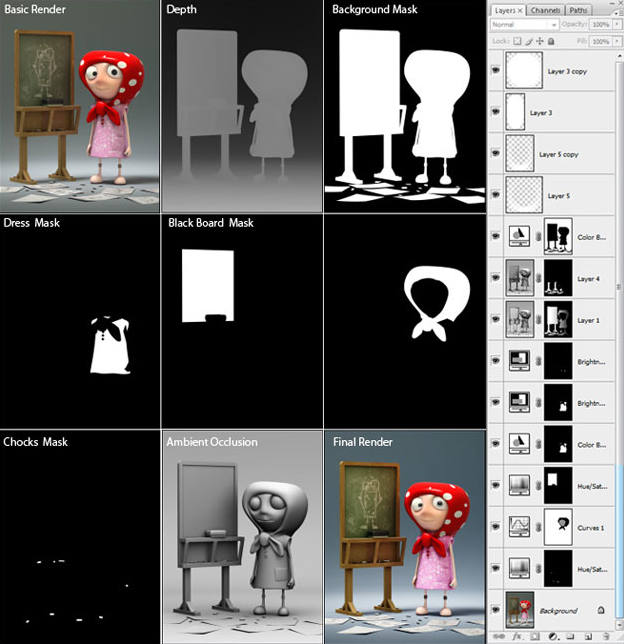Click the lock all padlock icon
This screenshot has width=624, height=644.
pyautogui.click(x=551, y=41)
